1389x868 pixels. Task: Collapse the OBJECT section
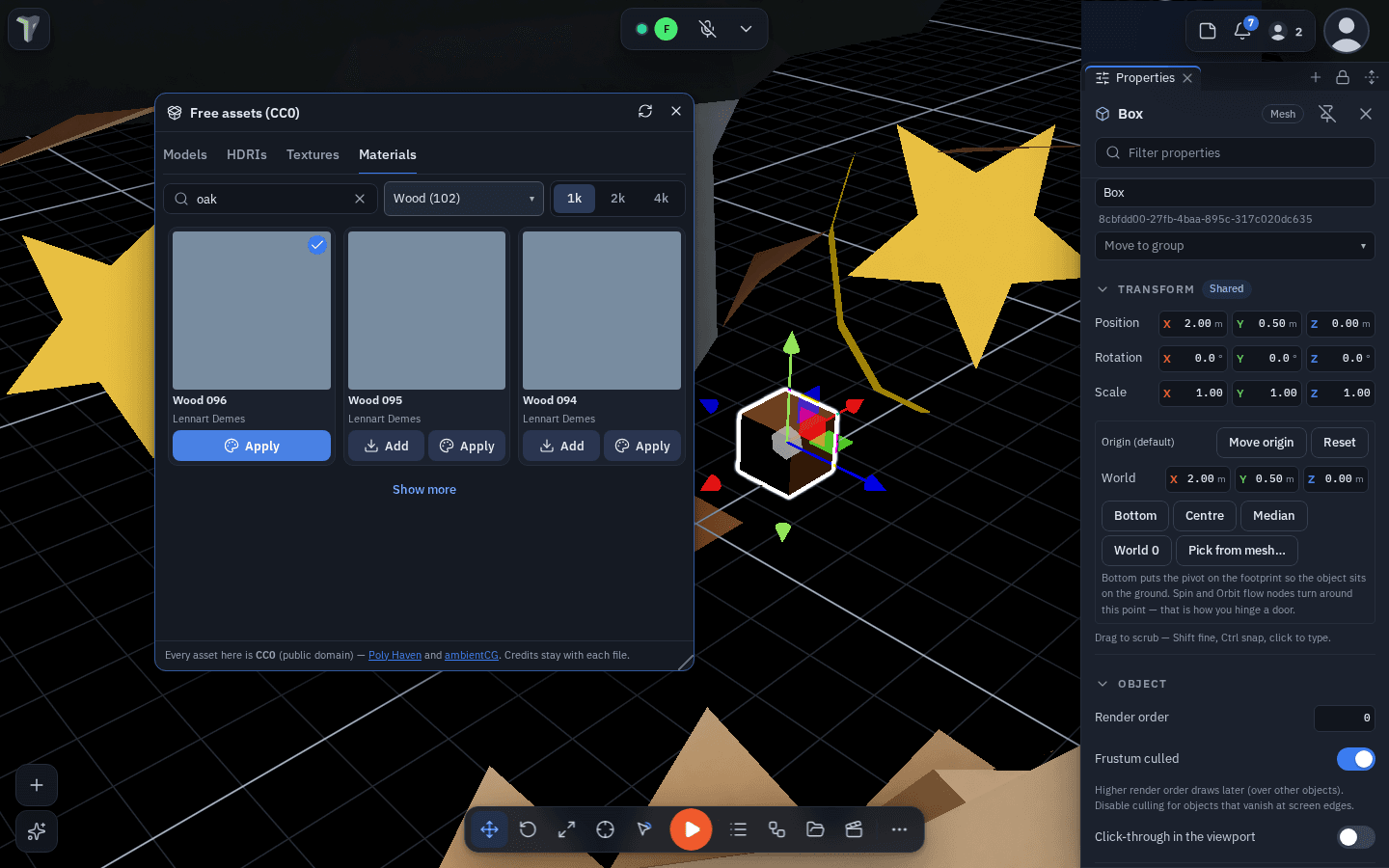click(1103, 684)
